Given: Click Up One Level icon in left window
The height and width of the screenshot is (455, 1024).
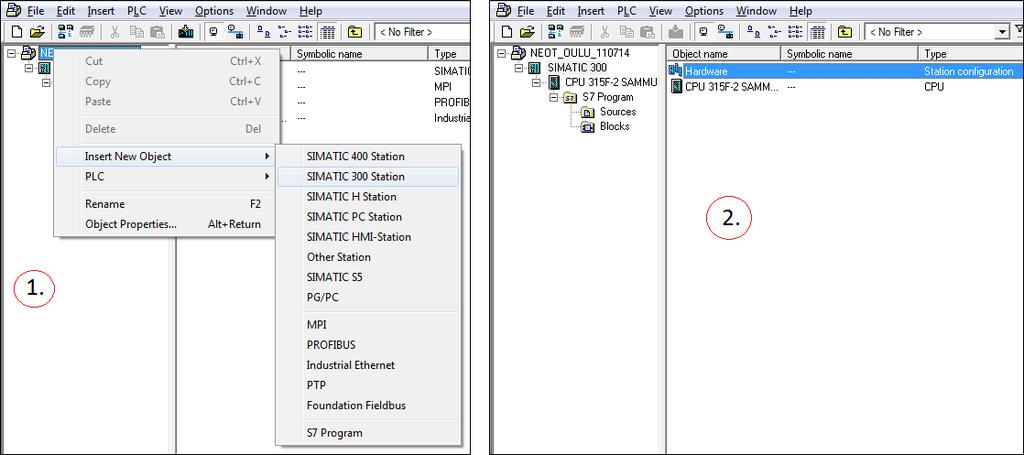Looking at the screenshot, I should [x=355, y=31].
